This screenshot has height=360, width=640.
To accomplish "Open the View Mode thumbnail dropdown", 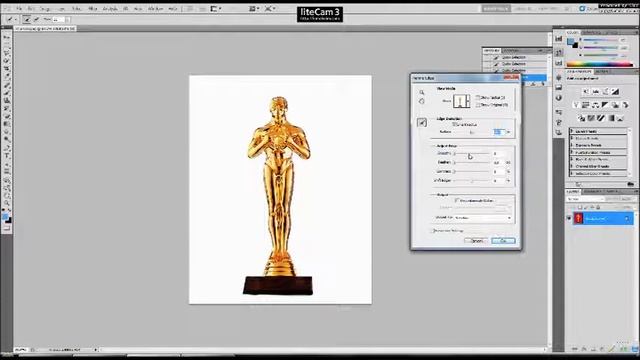I will pos(462,101).
